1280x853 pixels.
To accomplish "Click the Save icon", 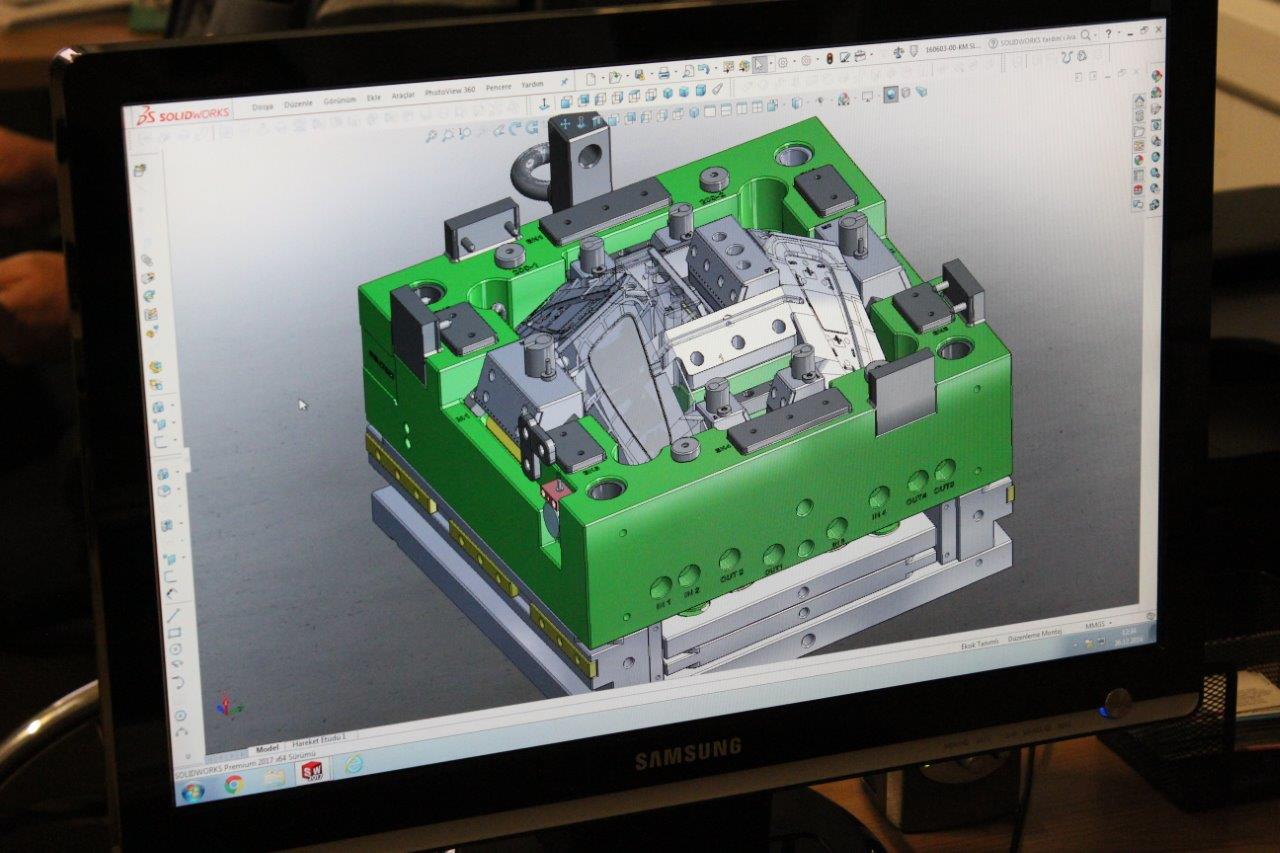I will pyautogui.click(x=639, y=75).
